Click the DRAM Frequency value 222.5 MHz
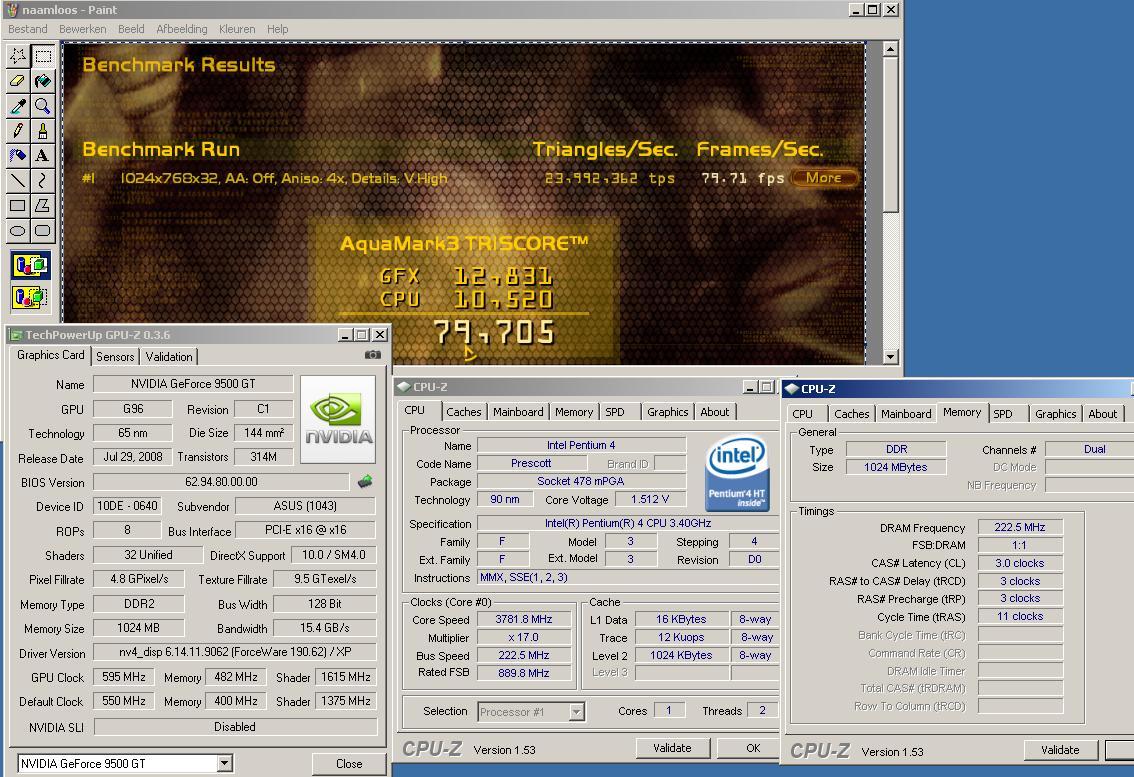Image resolution: width=1134 pixels, height=777 pixels. click(1020, 527)
